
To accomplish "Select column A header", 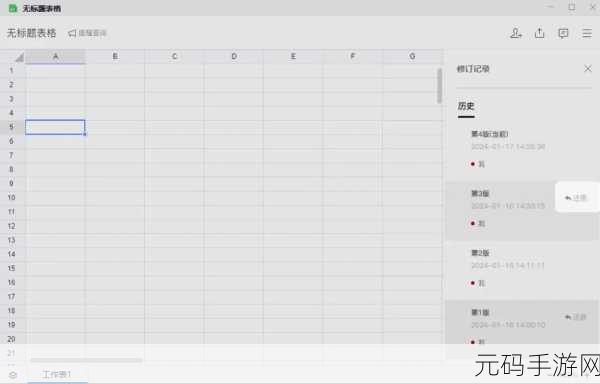I will (x=55, y=57).
